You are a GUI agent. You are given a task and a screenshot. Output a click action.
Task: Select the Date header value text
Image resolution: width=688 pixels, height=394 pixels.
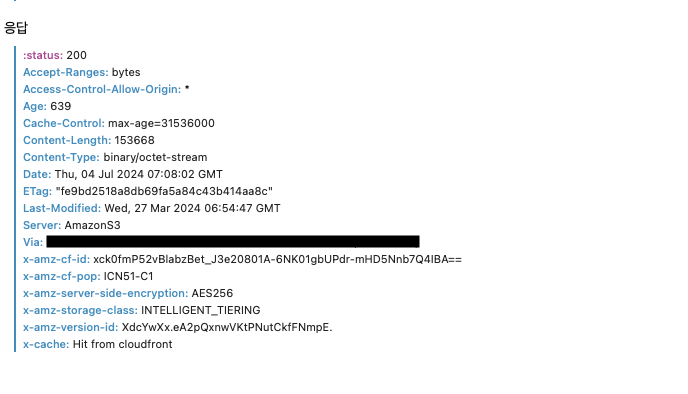pos(139,174)
